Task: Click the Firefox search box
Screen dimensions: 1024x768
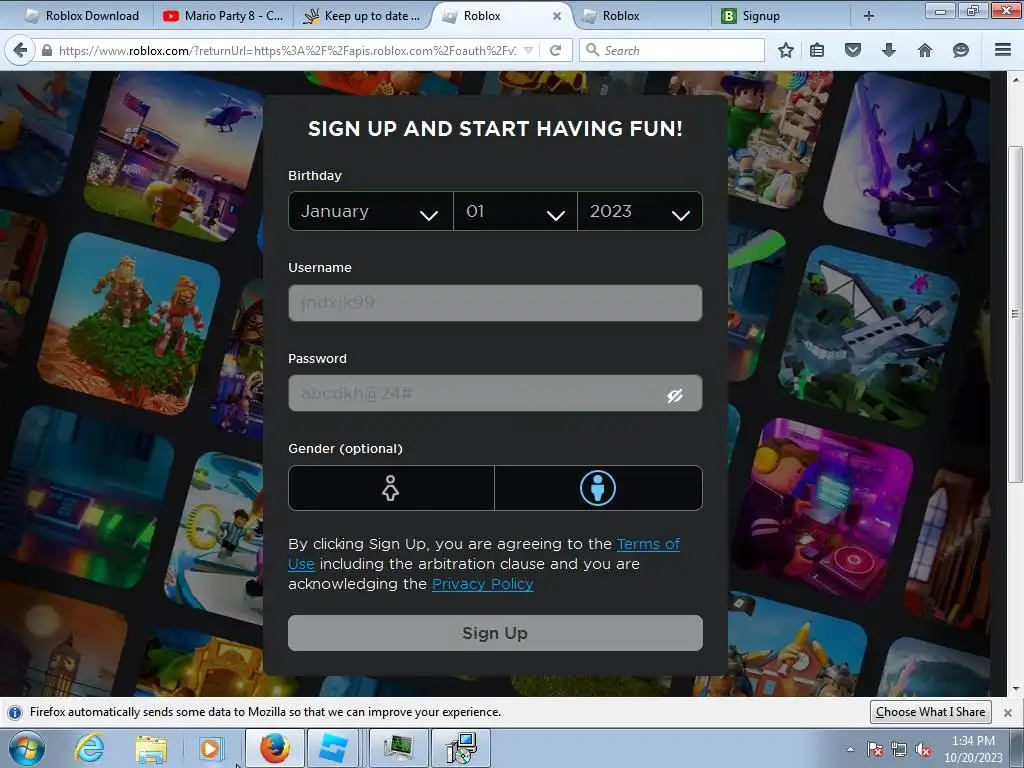Action: (x=672, y=50)
